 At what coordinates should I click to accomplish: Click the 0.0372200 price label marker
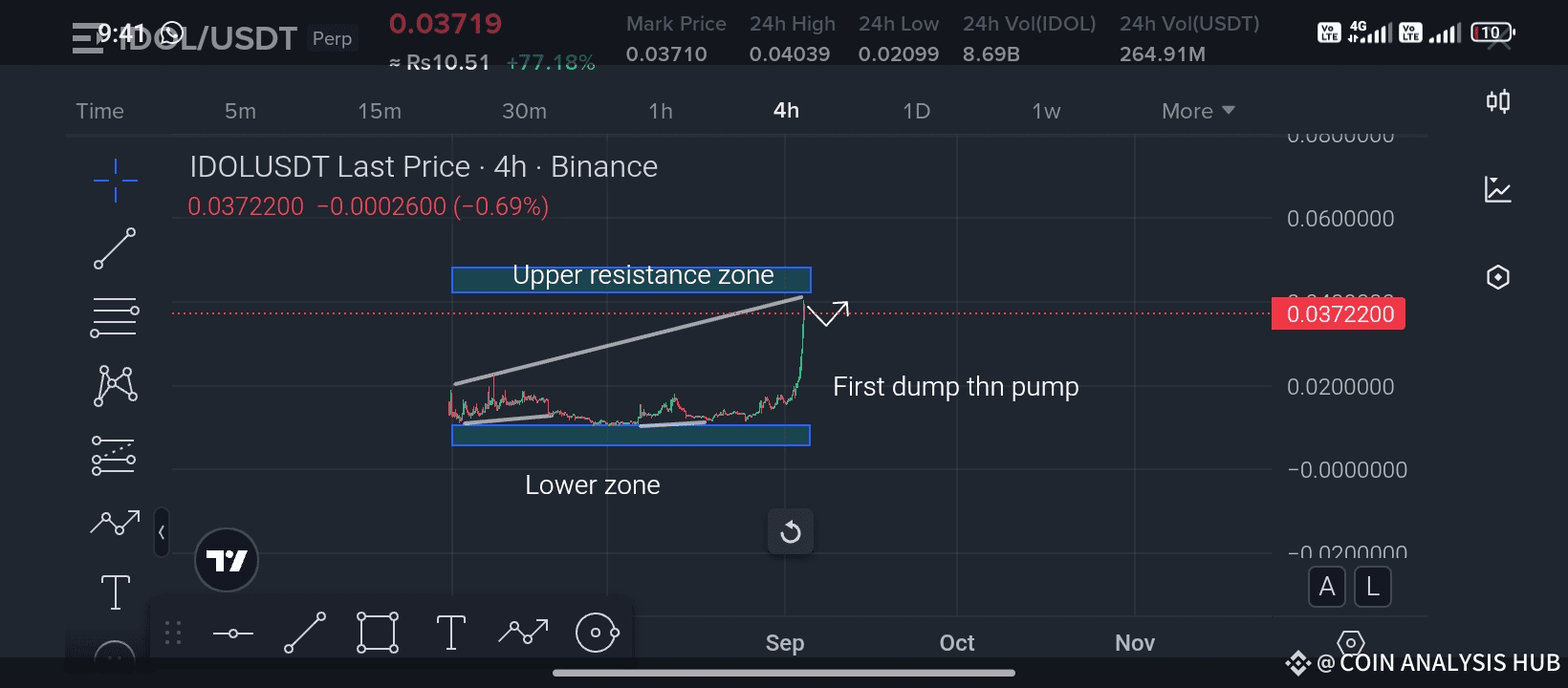(1339, 314)
